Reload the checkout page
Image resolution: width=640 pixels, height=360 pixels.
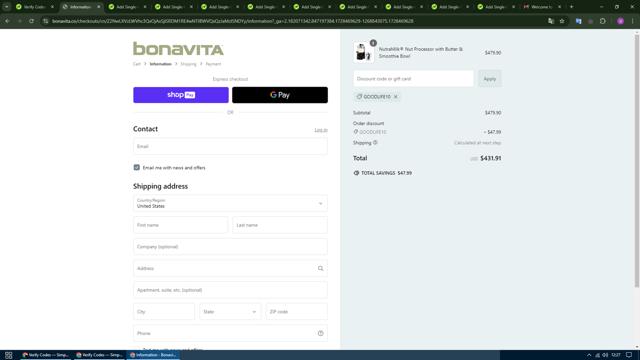click(x=31, y=21)
